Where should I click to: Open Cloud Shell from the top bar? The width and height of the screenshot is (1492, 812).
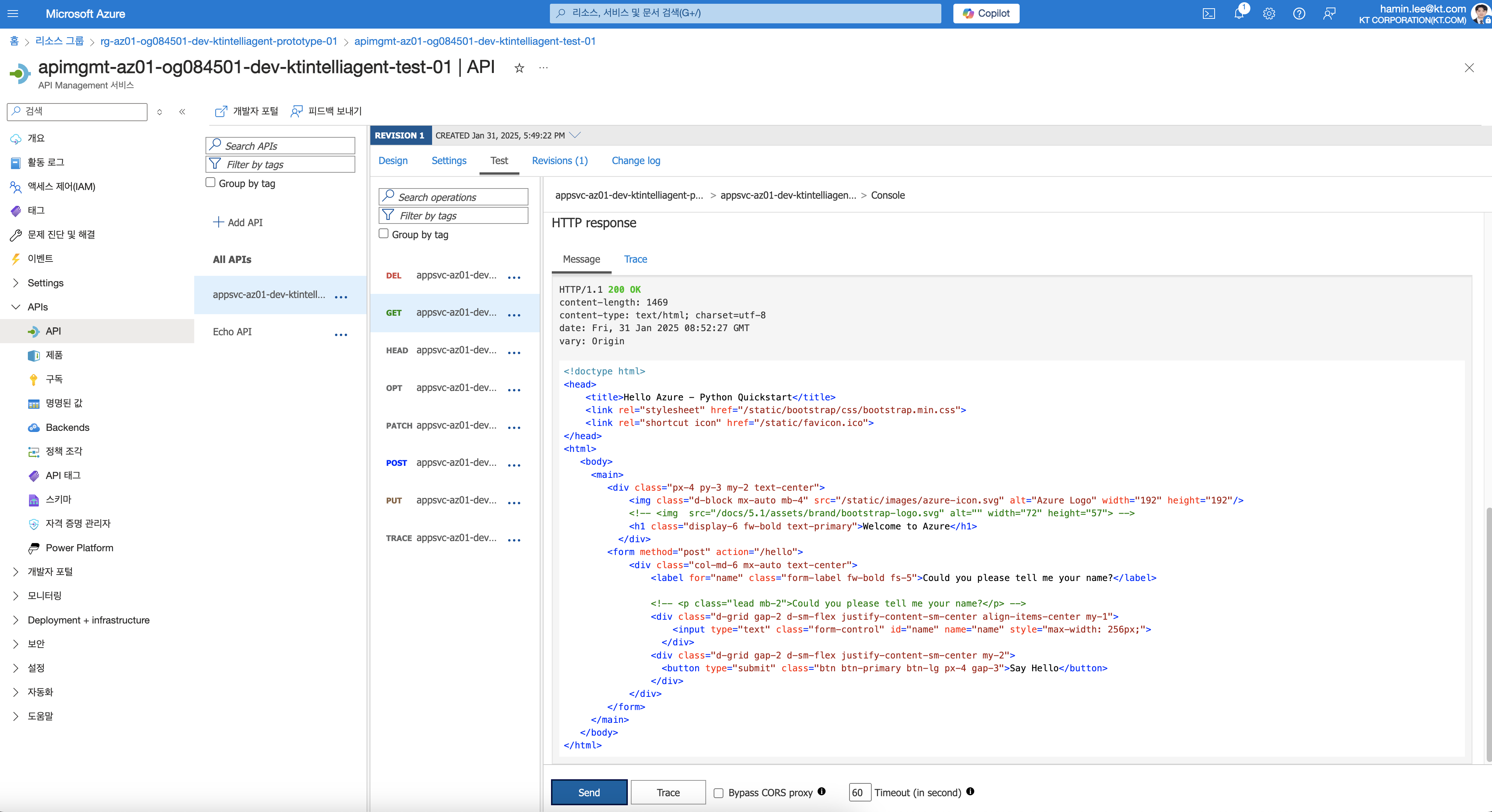[x=1209, y=13]
